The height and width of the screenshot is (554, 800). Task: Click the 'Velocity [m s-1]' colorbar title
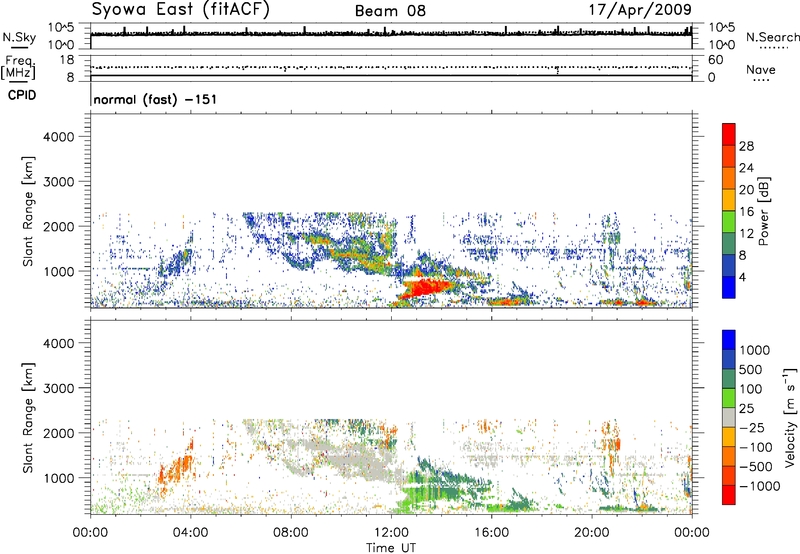pyautogui.click(x=790, y=417)
